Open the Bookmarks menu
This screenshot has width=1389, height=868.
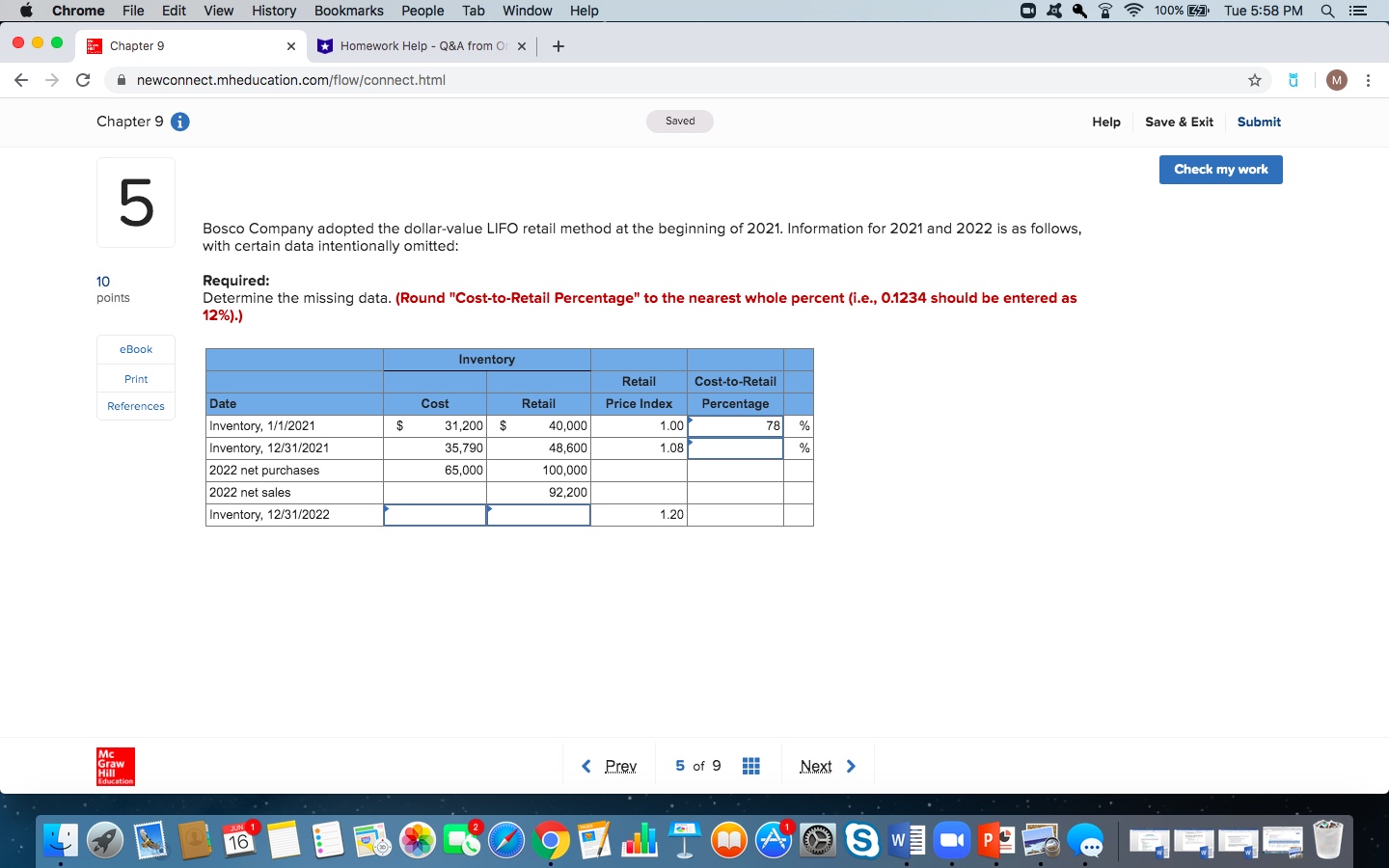pos(349,11)
